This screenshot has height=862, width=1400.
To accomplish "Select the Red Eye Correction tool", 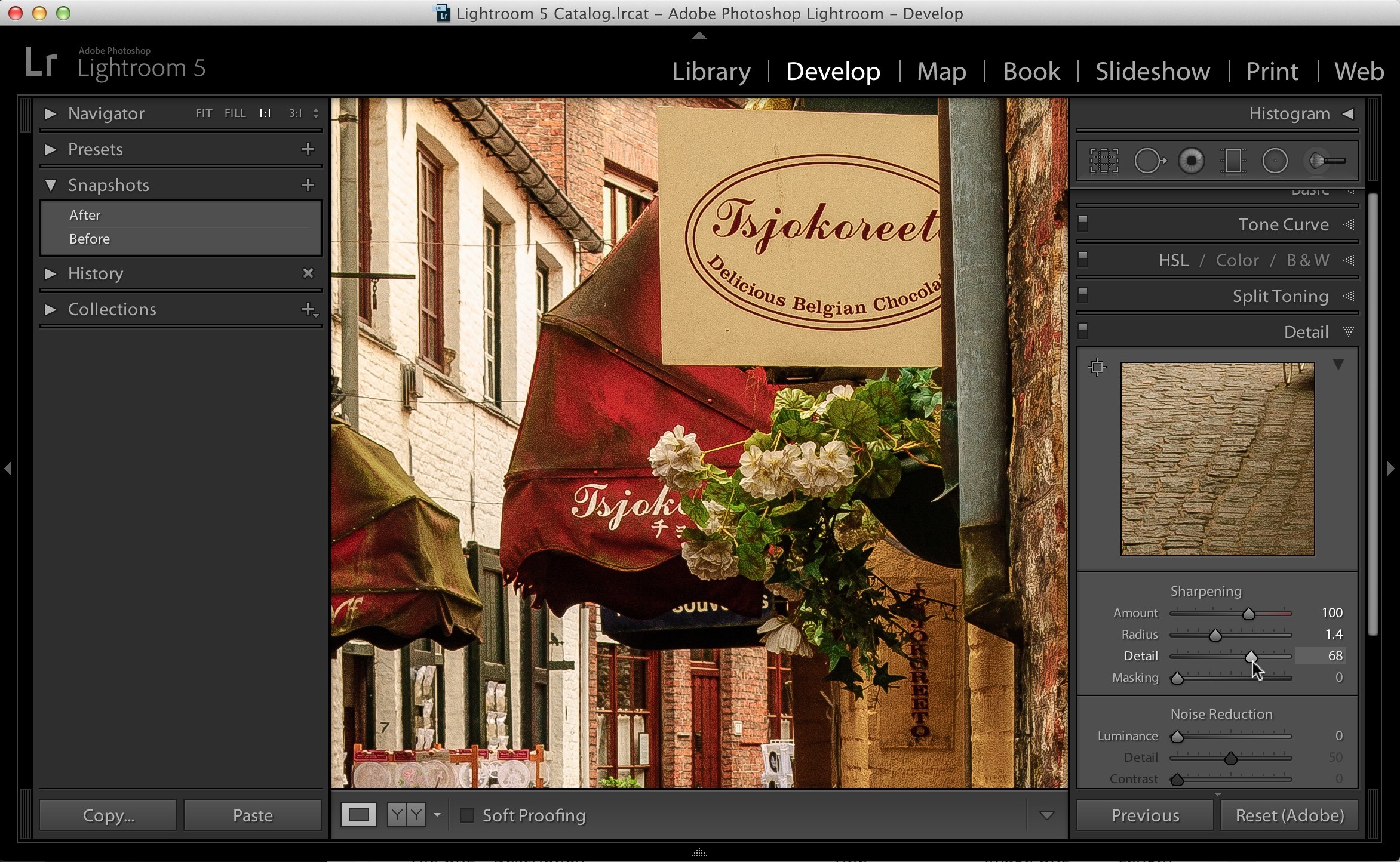I will [x=1192, y=161].
